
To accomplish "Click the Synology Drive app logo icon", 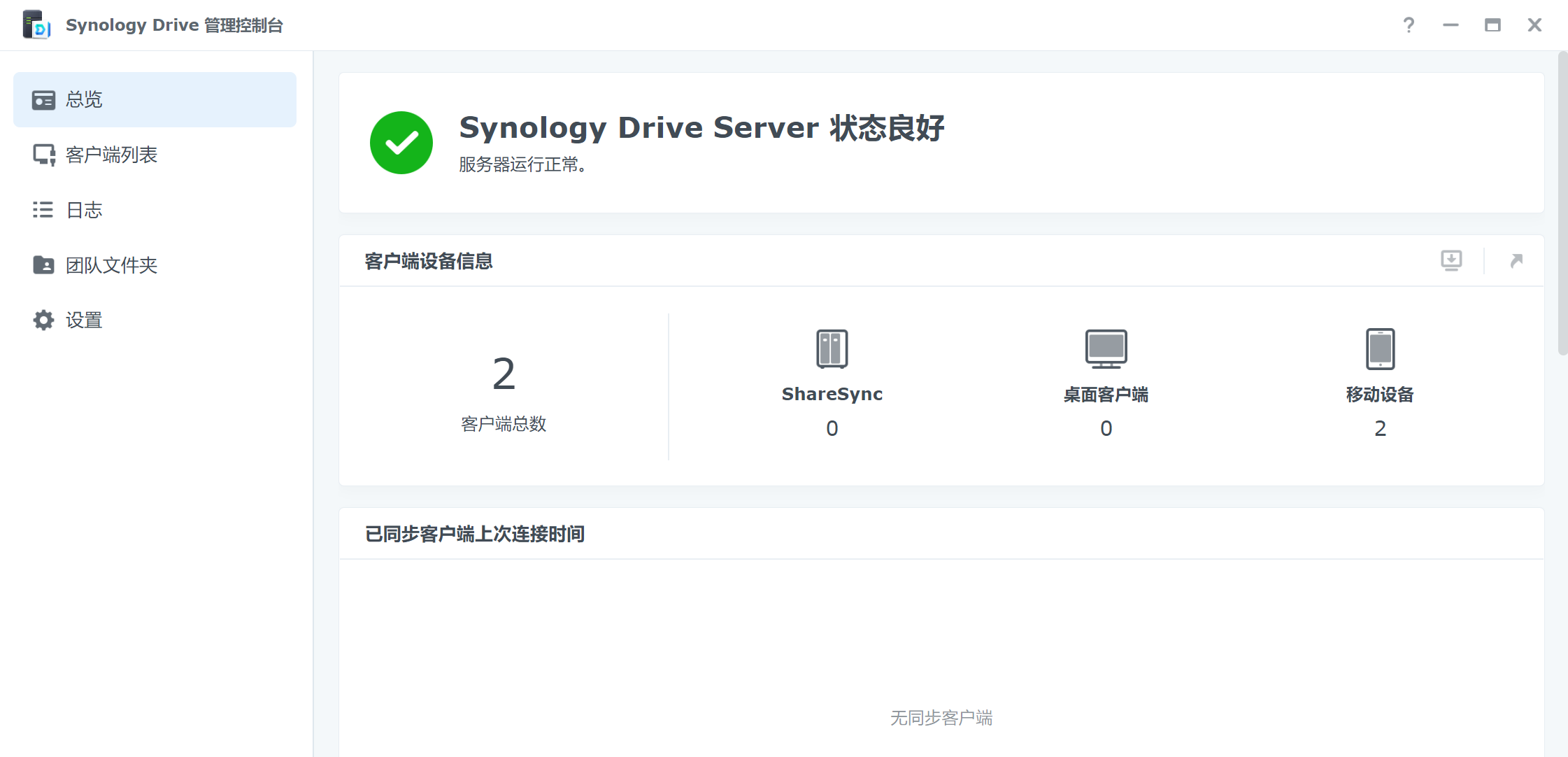I will 36,25.
